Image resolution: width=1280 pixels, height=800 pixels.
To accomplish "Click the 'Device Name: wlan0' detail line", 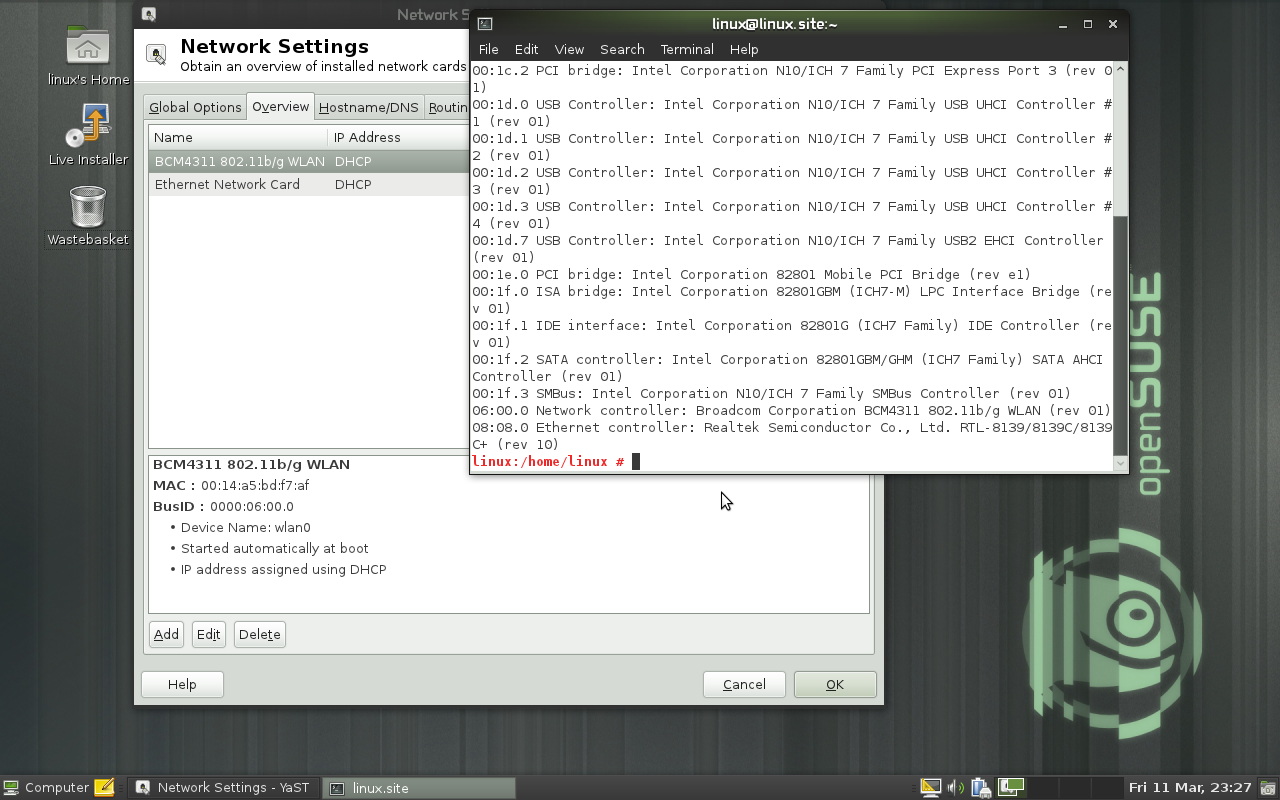I will [246, 527].
